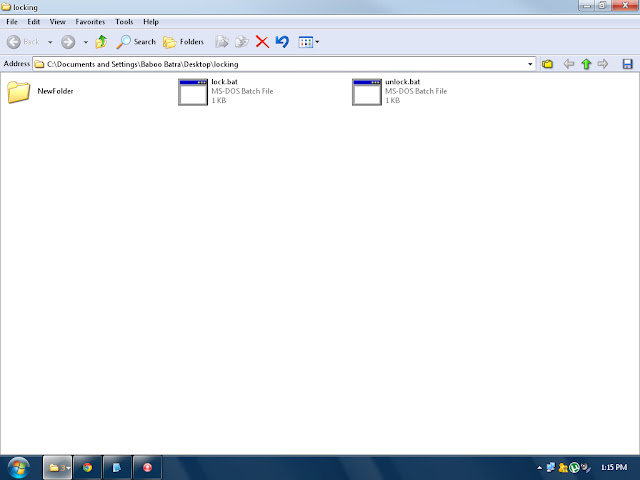Click the folder icon in address bar

click(39, 64)
